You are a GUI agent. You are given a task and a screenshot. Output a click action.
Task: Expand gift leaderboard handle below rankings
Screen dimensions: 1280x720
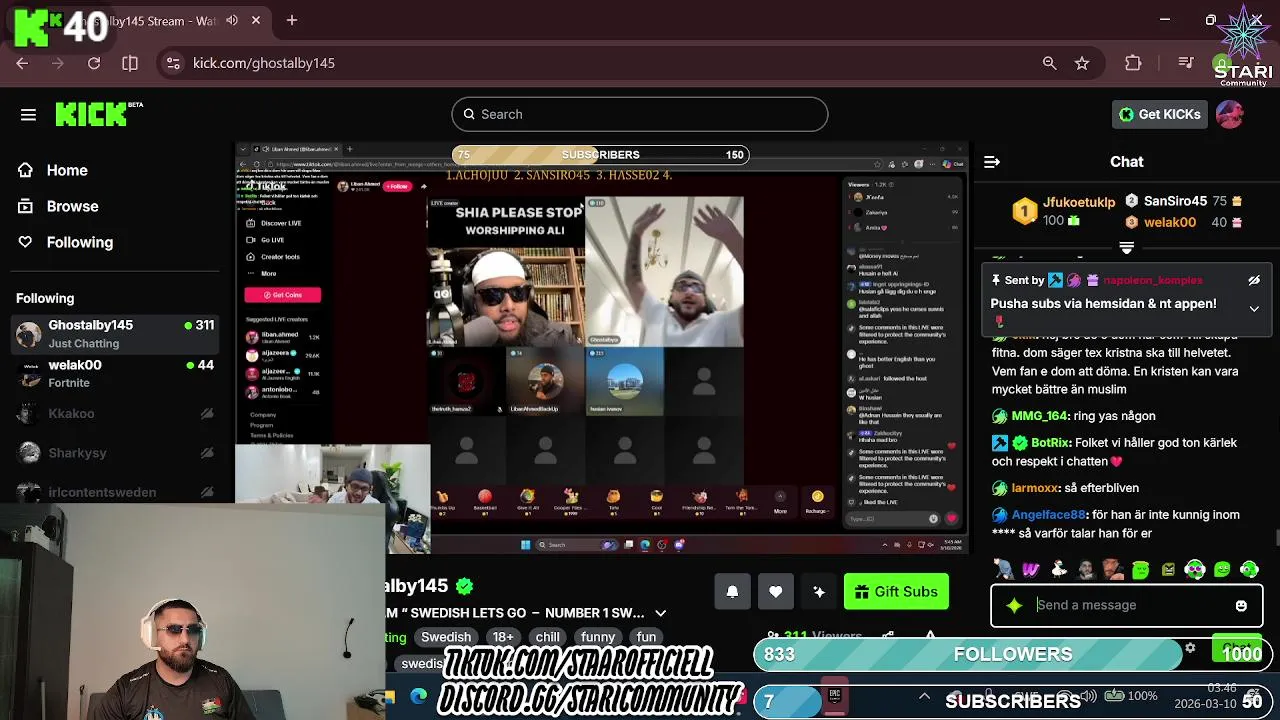pos(1126,247)
